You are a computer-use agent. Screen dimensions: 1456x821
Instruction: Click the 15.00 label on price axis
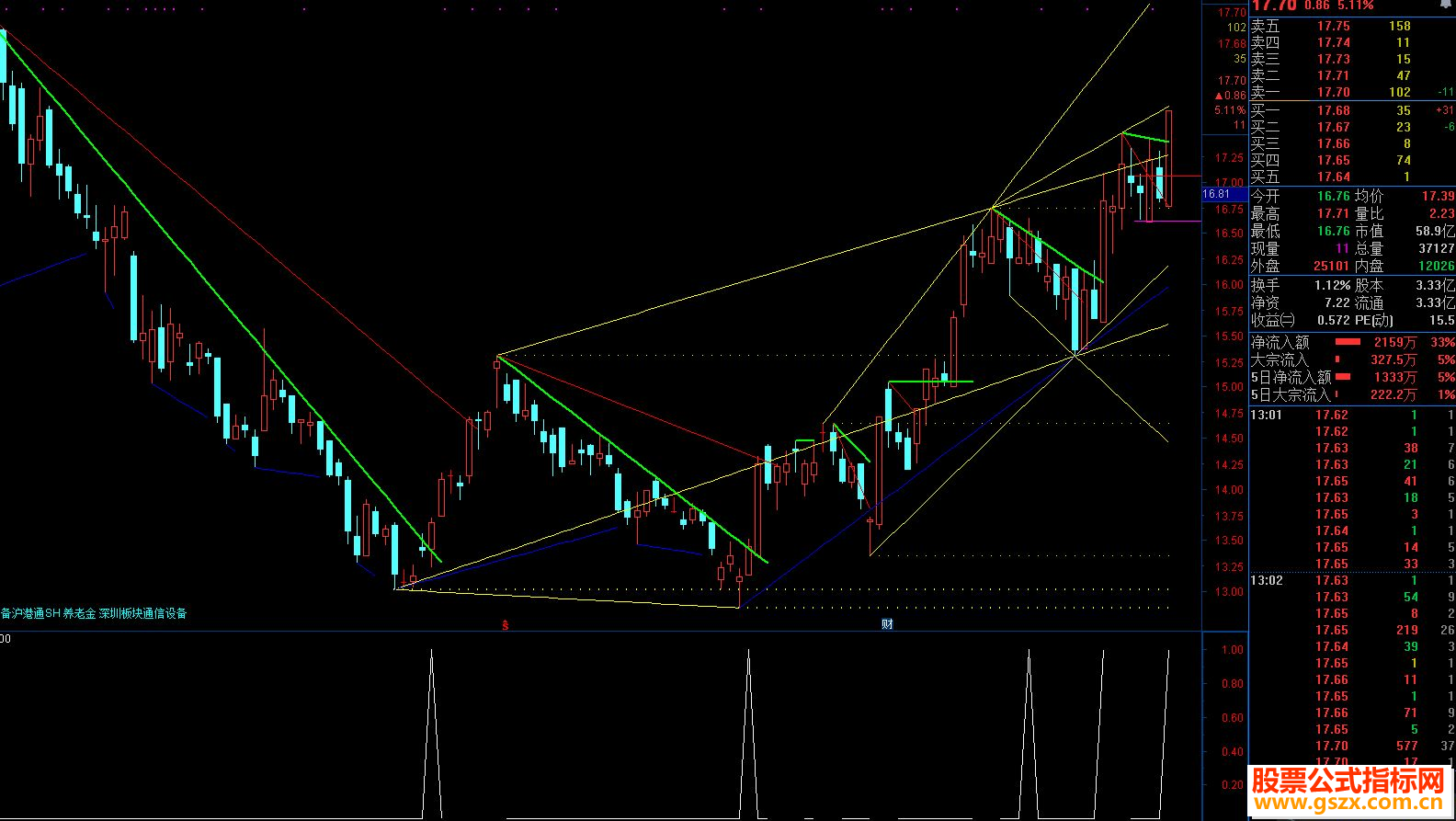pos(1229,387)
